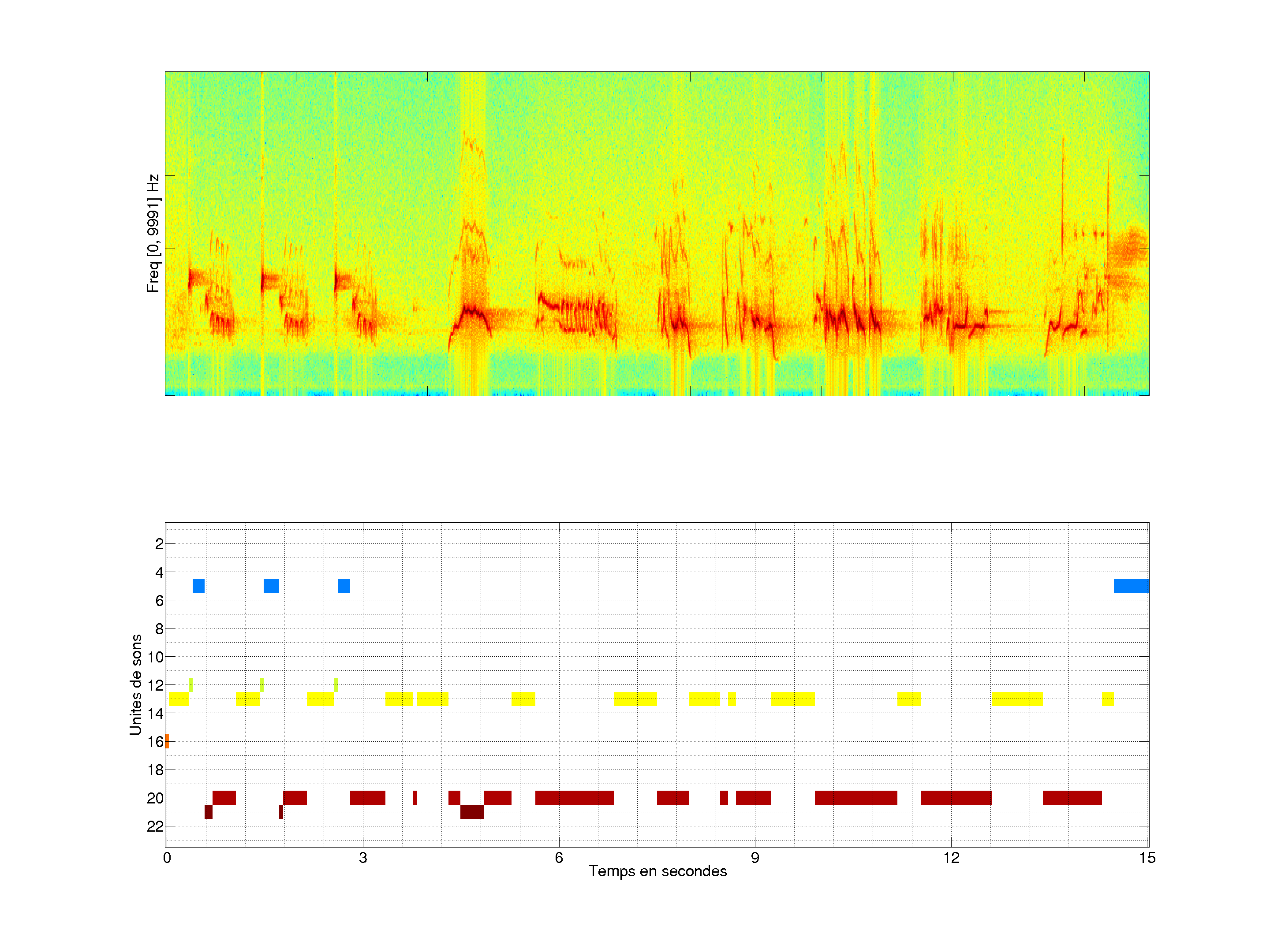Image resolution: width=1270 pixels, height=952 pixels.
Task: Click the first lime-green tick on row 12
Action: coord(190,684)
